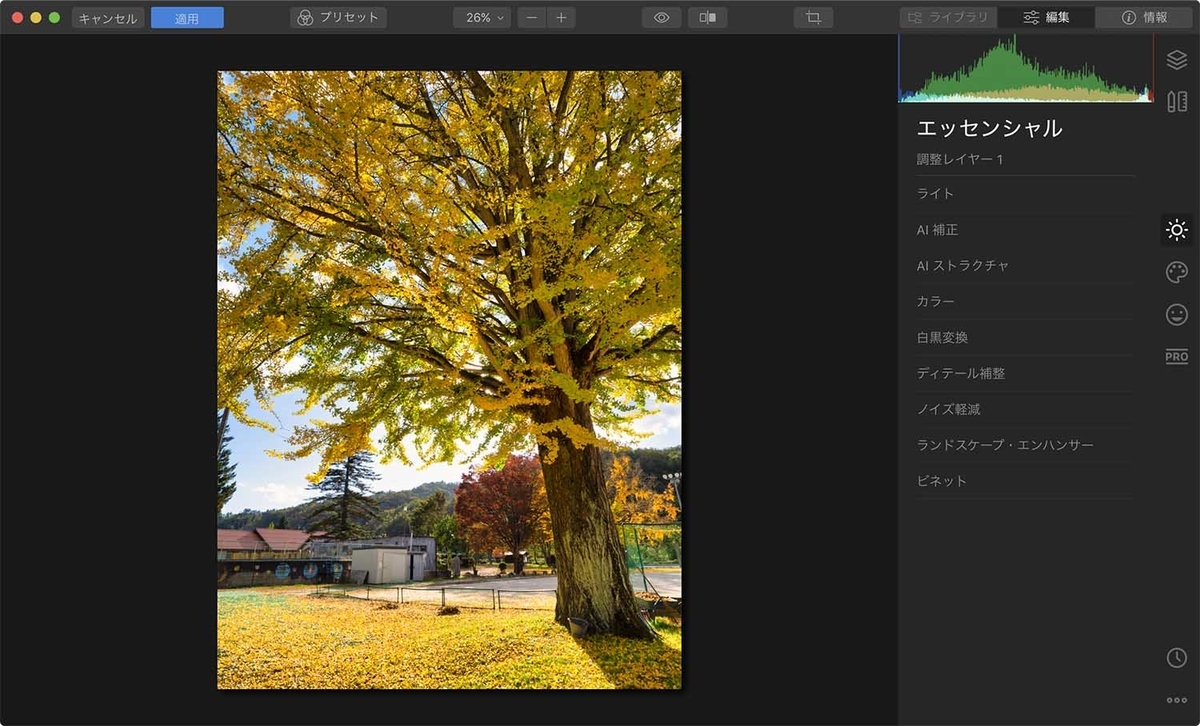The image size is (1200, 726).
Task: Open the Layers panel icon
Action: [x=1177, y=60]
